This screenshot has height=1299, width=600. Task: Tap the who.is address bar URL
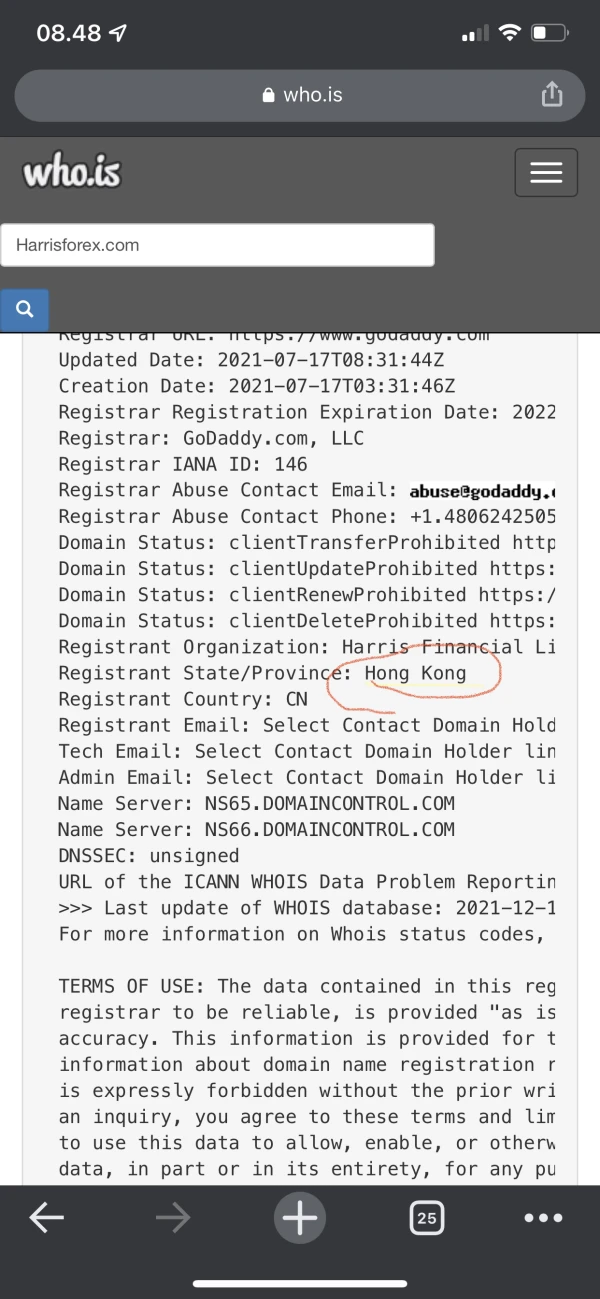(312, 95)
